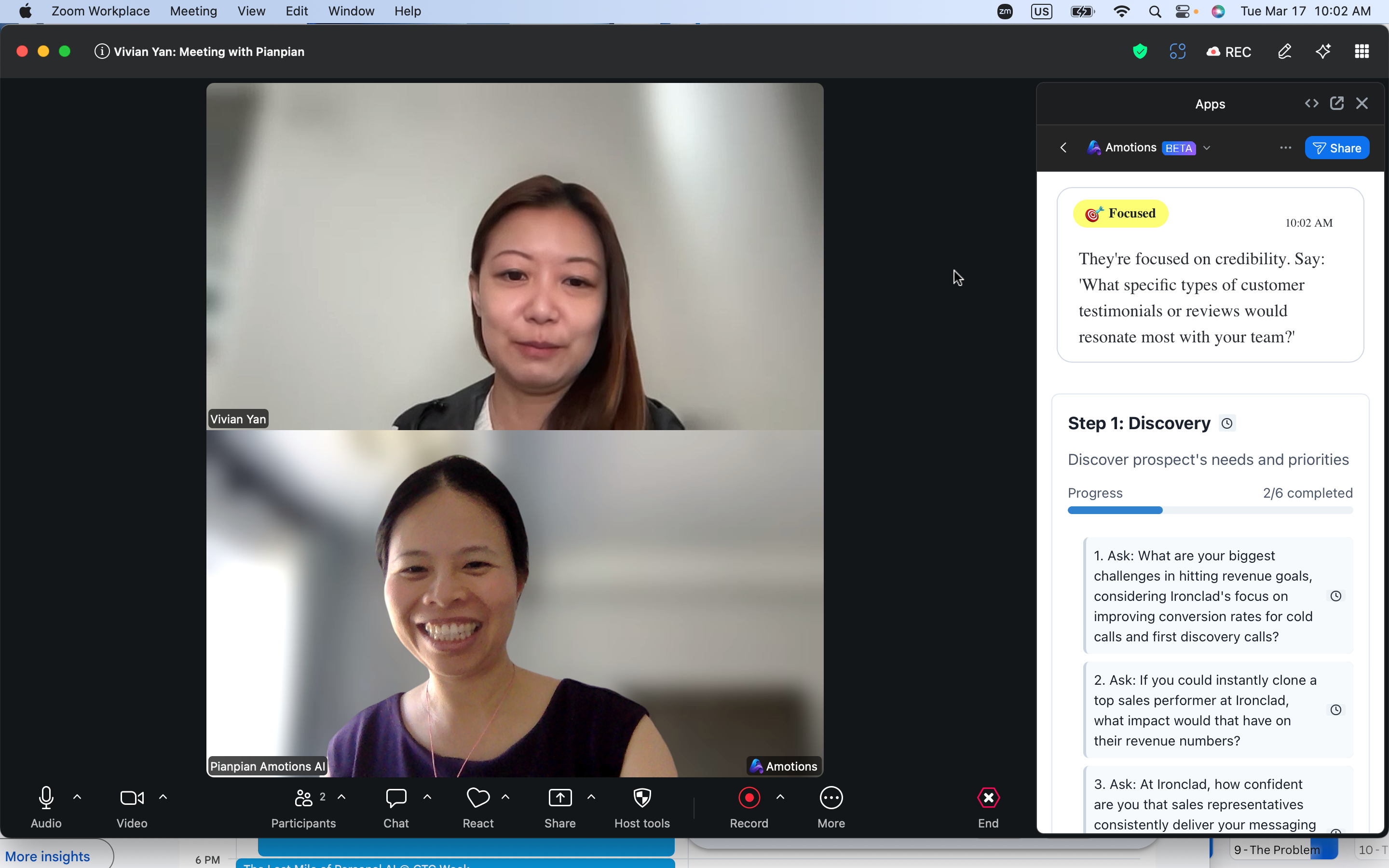
Task: Mute the microphone
Action: (45, 798)
